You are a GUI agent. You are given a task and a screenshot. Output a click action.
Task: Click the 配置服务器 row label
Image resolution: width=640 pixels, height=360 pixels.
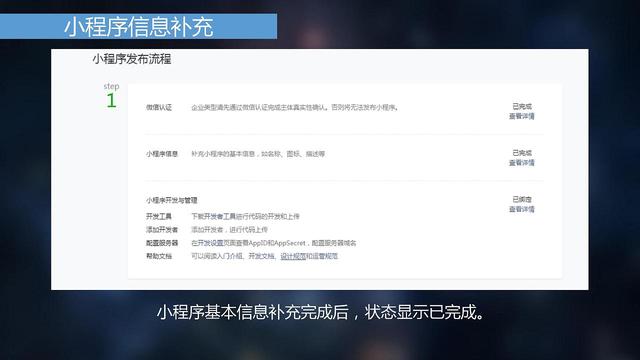click(x=162, y=243)
